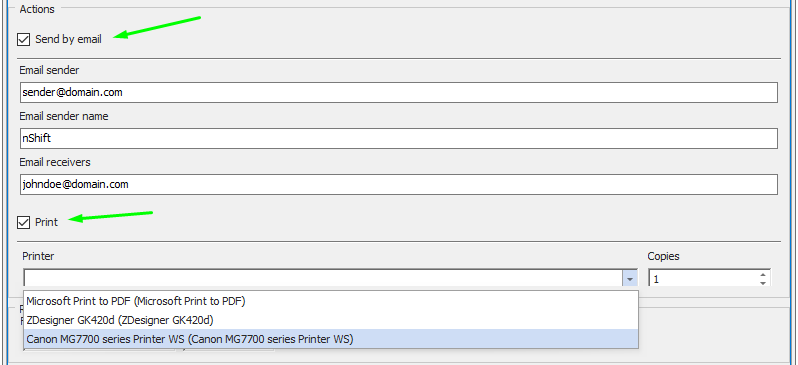Screen dimensions: 798x365
Task: Click the Send by email label text
Action: pos(68,39)
